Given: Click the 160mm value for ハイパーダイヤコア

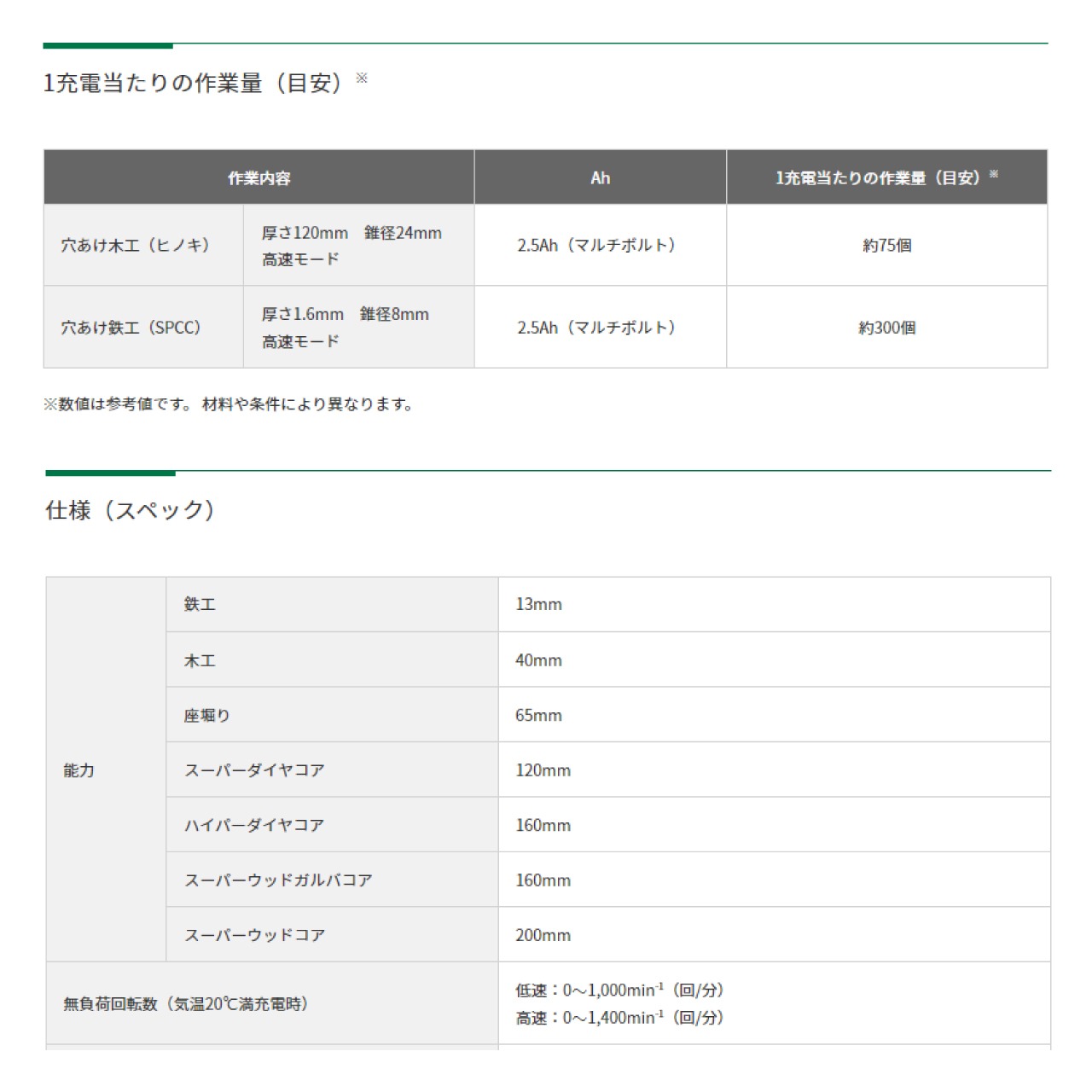Looking at the screenshot, I should [x=543, y=825].
